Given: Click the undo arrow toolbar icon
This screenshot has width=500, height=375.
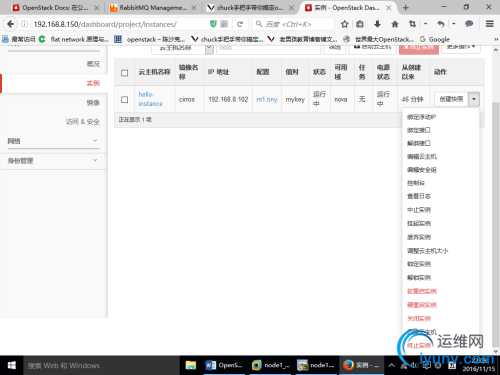Looking at the screenshot, I should tap(441, 24).
